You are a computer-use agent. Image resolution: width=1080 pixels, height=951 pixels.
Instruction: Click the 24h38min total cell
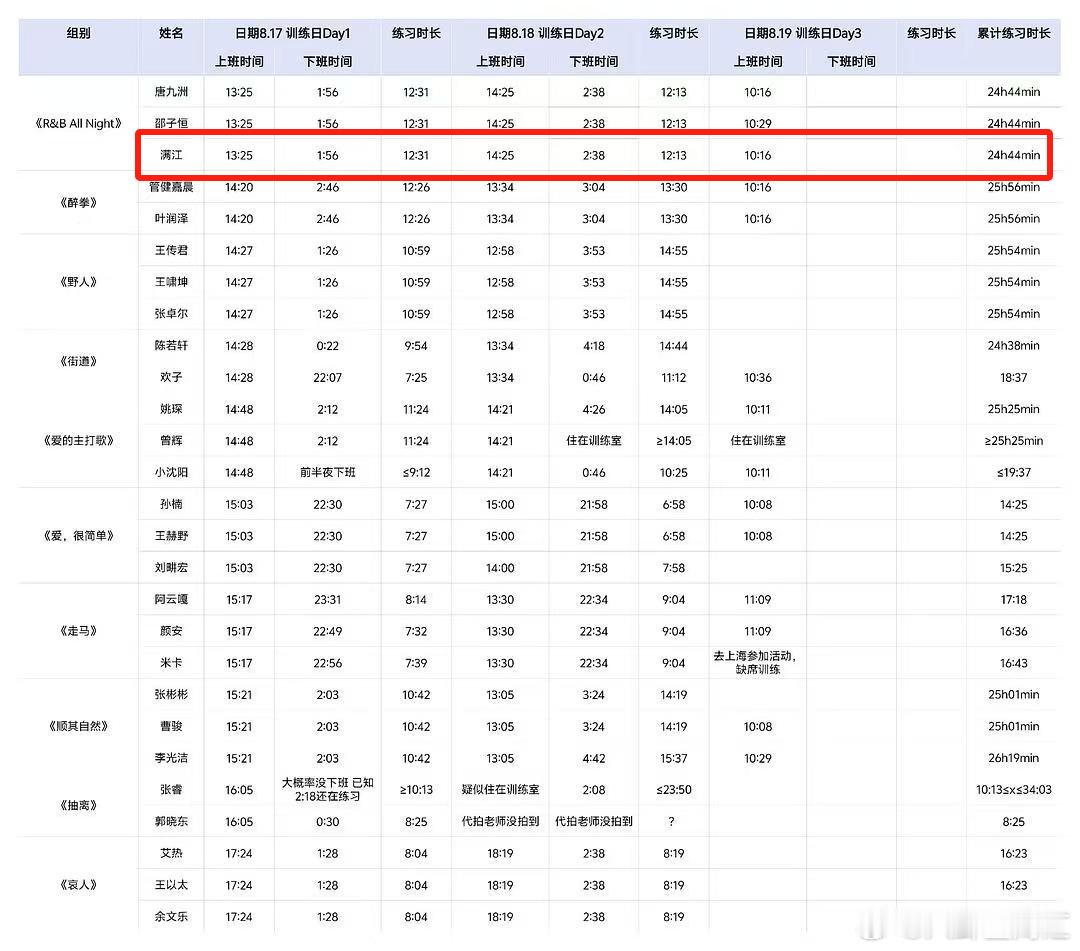1013,345
